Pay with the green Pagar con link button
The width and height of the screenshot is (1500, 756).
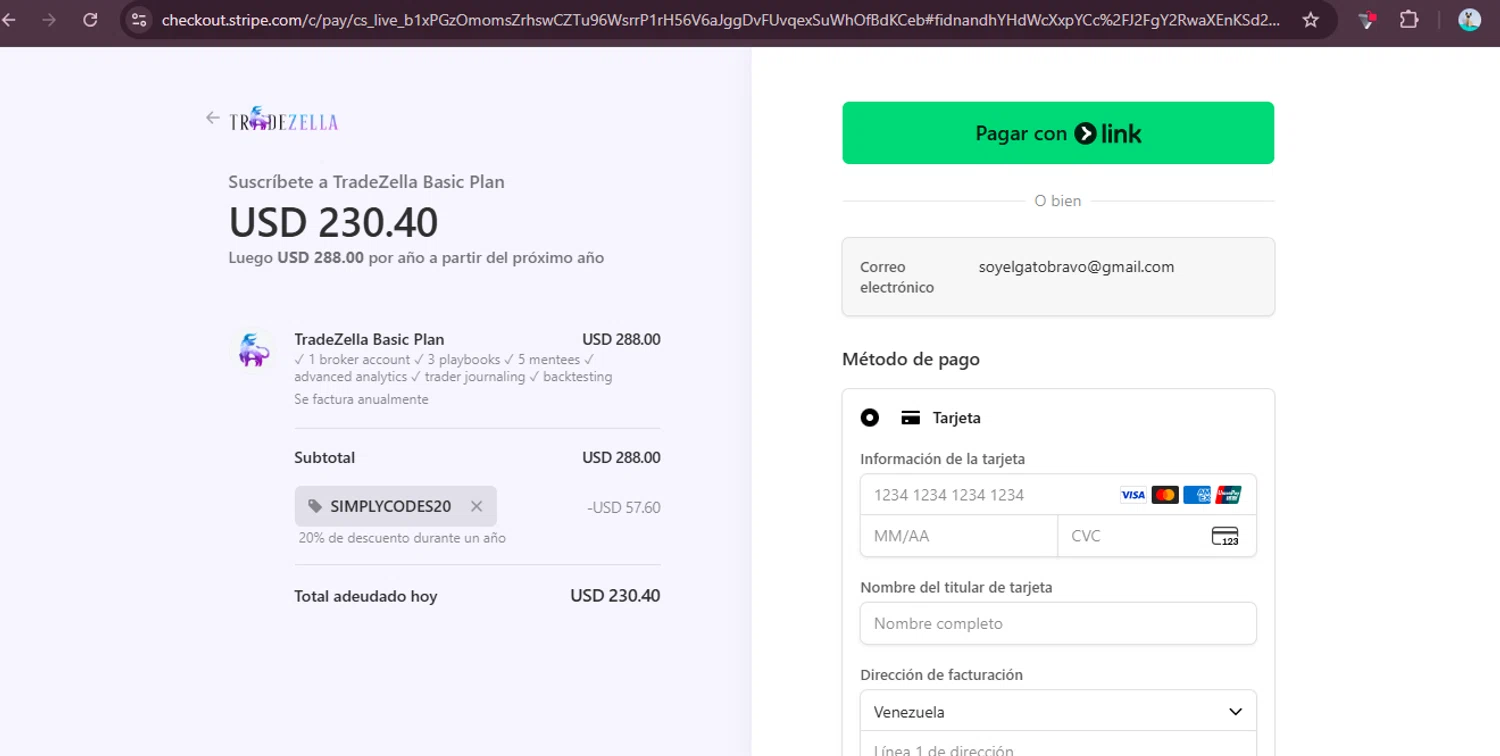pos(1058,133)
